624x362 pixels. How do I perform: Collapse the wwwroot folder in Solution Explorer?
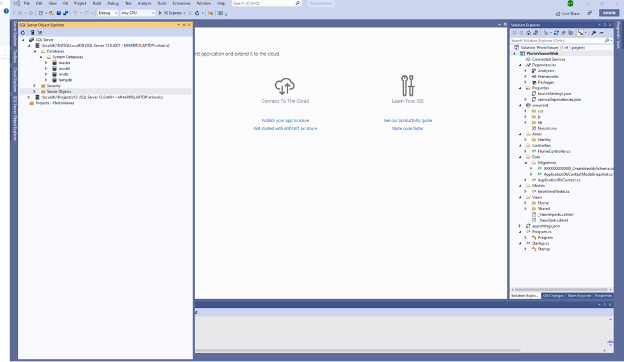(x=520, y=105)
